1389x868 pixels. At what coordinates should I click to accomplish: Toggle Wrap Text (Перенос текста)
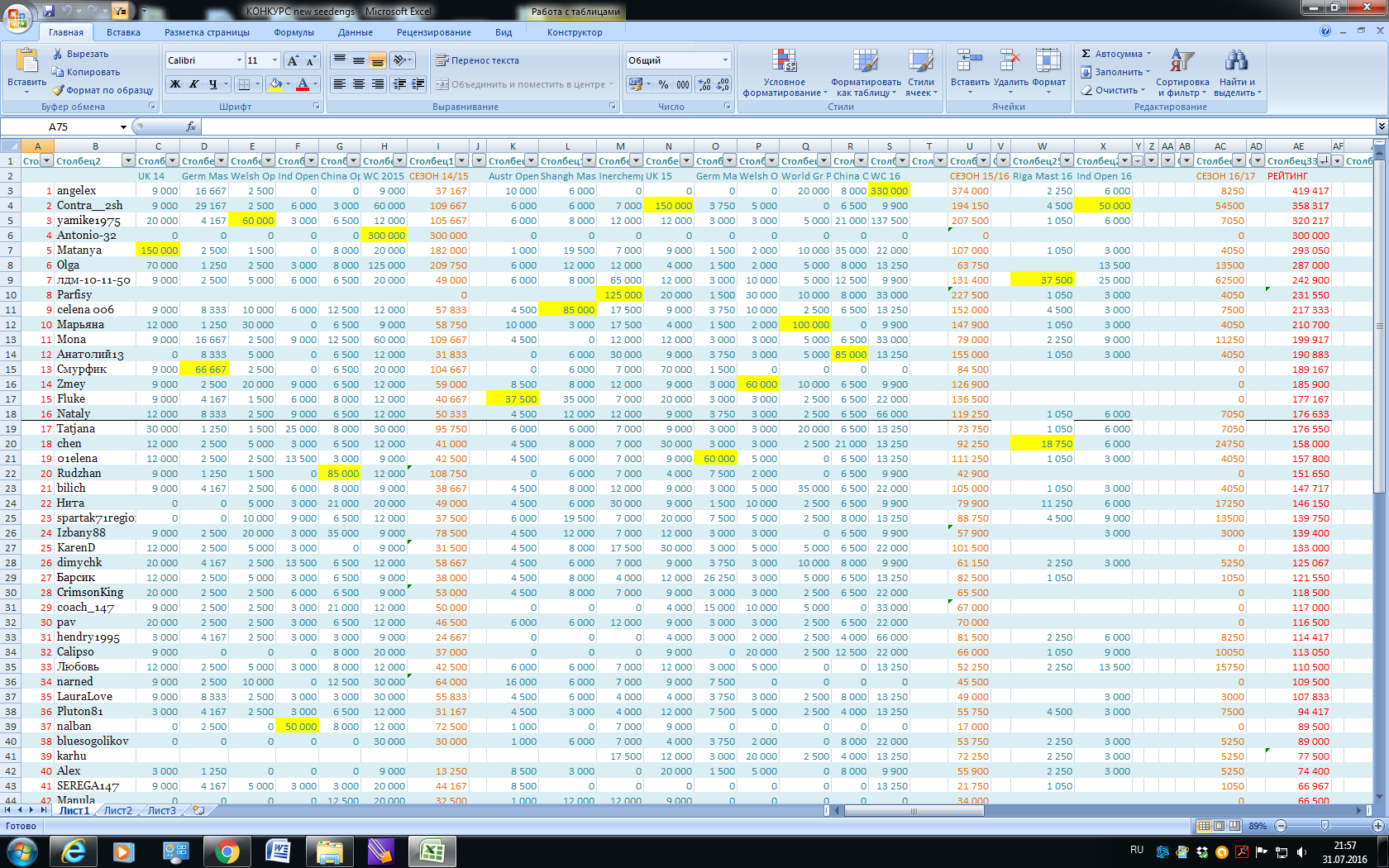[477, 60]
